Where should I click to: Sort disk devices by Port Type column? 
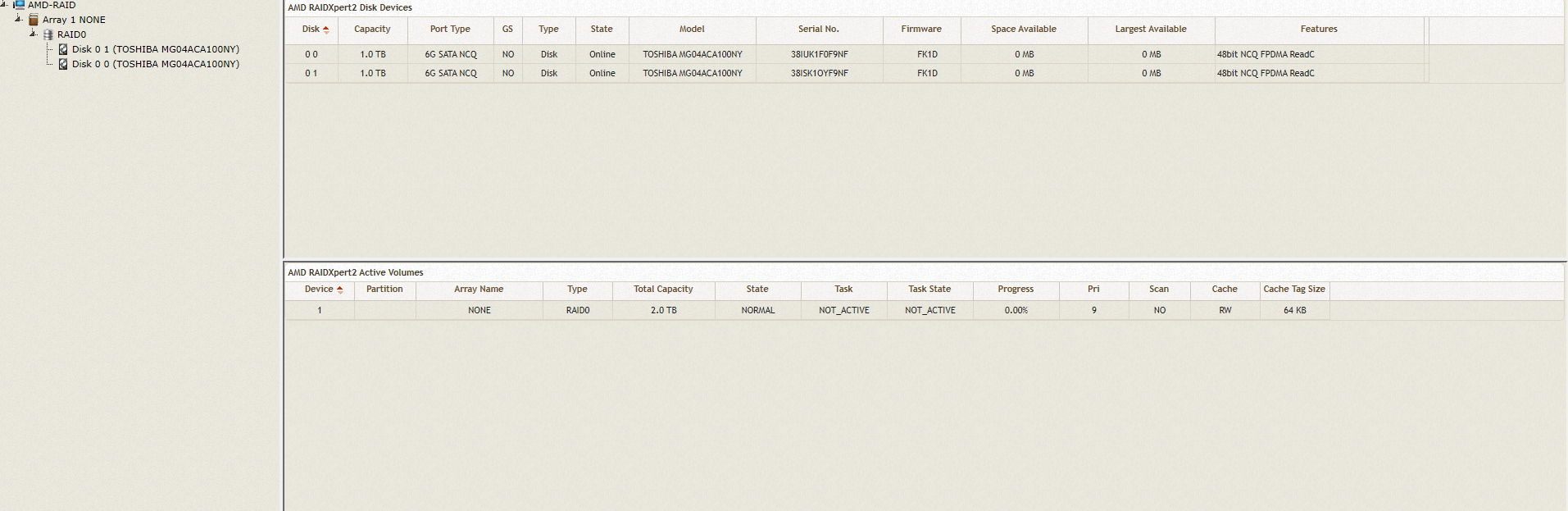pyautogui.click(x=450, y=30)
